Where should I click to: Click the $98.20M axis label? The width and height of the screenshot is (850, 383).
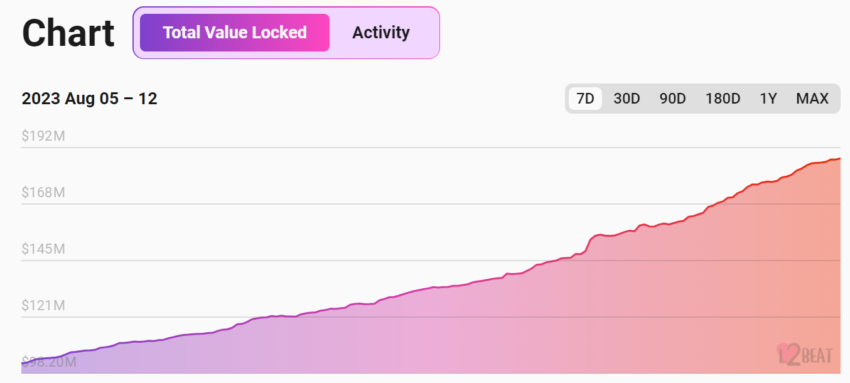[49, 362]
